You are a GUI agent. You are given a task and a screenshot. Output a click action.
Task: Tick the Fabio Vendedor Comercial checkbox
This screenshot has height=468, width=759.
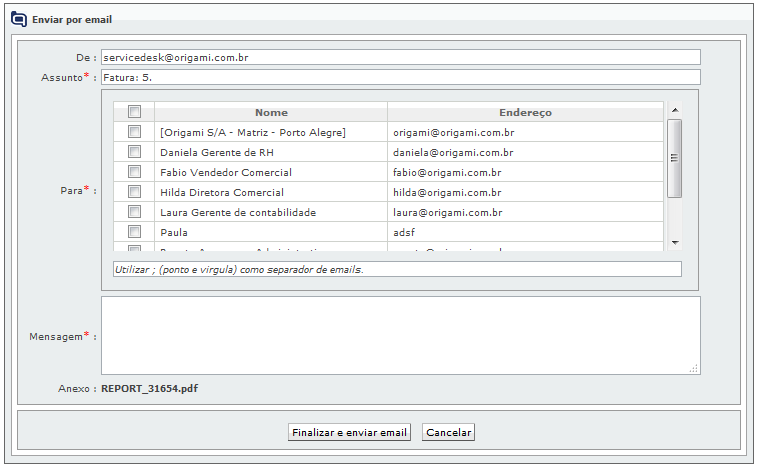[134, 172]
